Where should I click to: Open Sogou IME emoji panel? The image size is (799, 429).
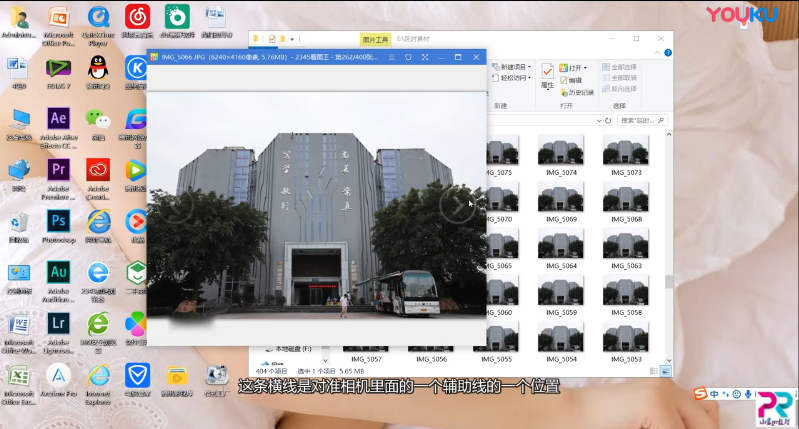[737, 394]
